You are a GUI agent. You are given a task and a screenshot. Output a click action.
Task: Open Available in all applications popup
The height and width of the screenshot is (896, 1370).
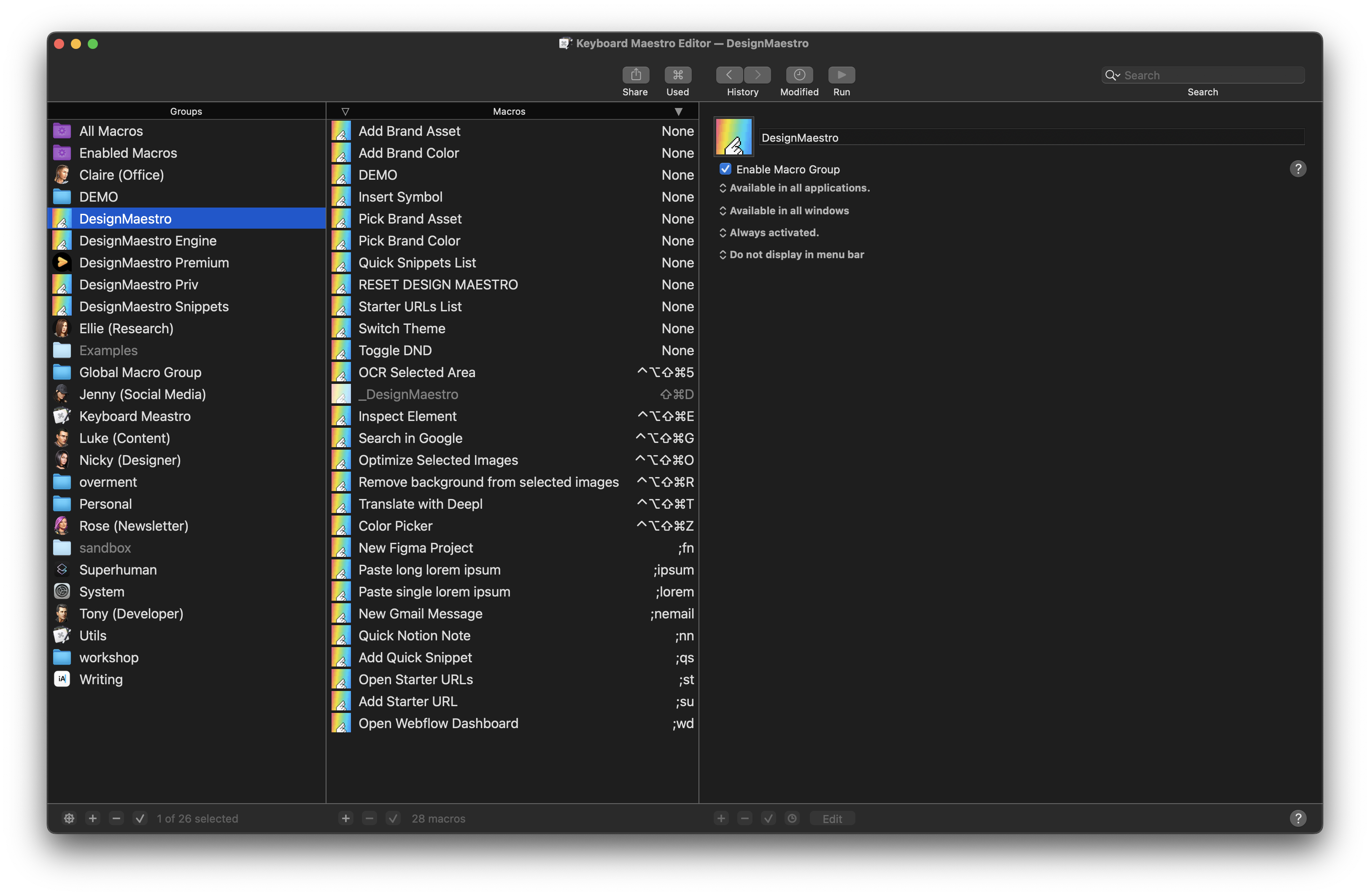798,188
